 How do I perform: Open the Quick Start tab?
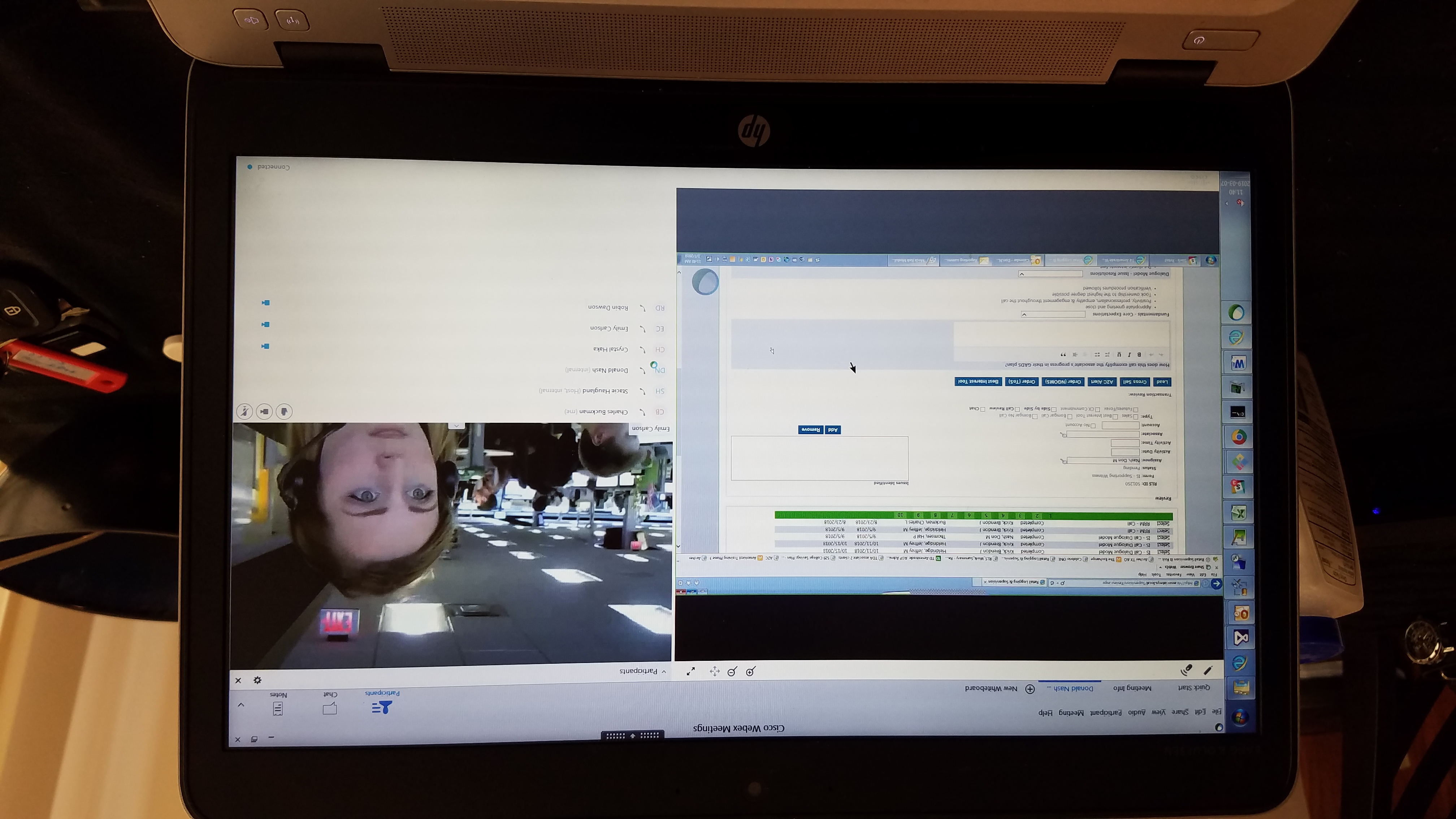point(1194,687)
